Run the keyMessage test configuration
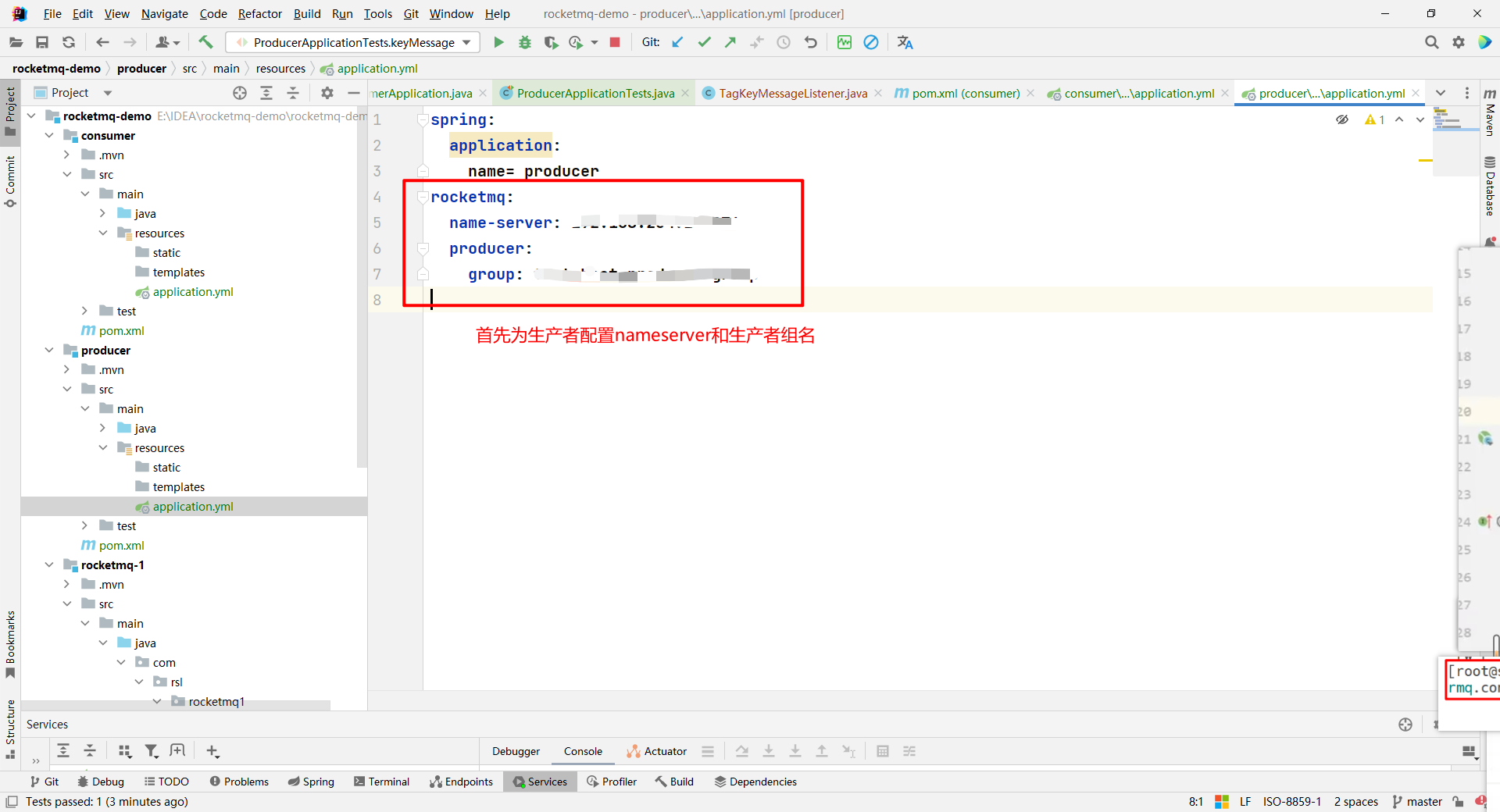The height and width of the screenshot is (812, 1500). click(498, 42)
